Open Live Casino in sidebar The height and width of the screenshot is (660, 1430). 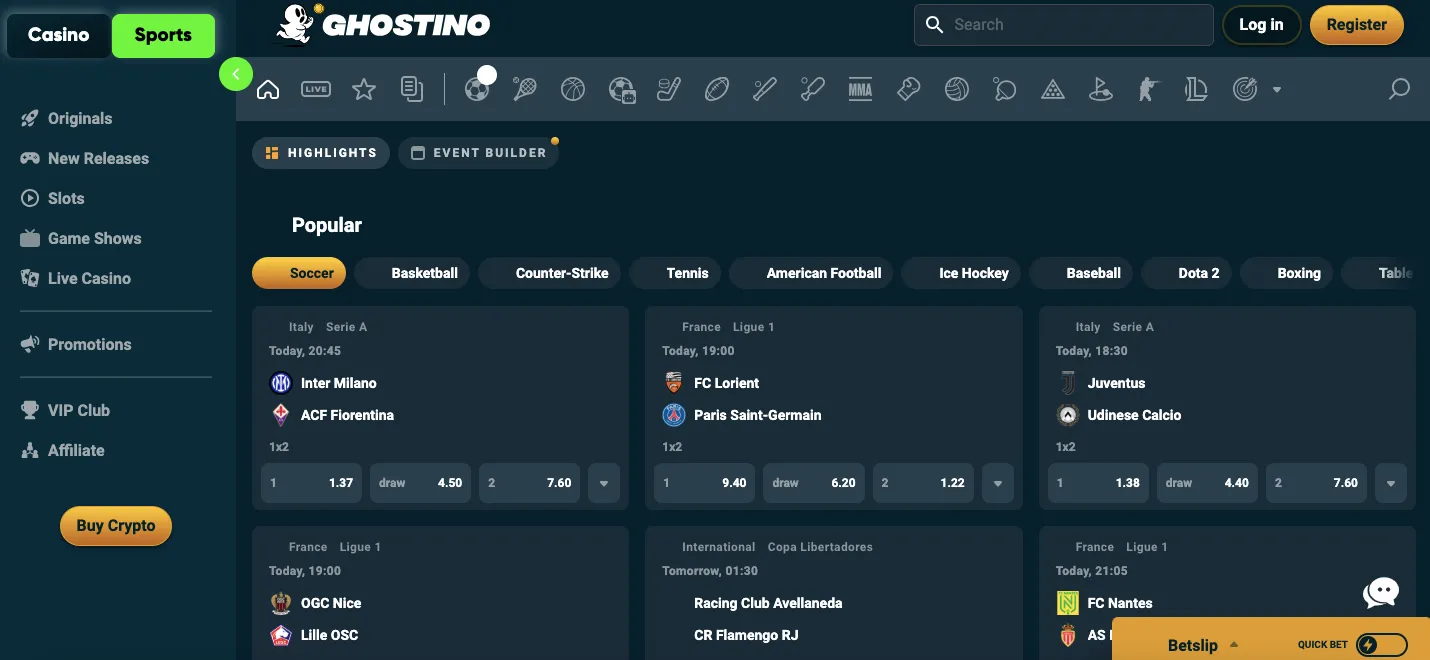click(x=75, y=278)
